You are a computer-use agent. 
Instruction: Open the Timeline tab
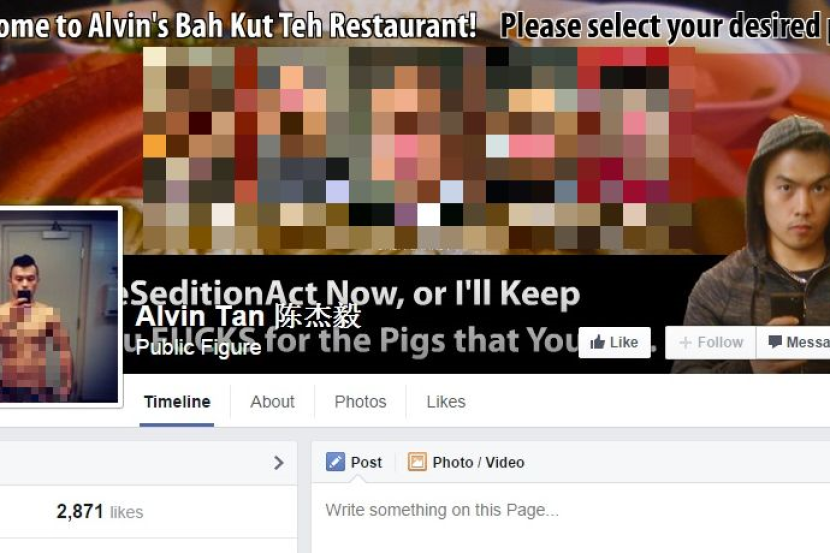tap(177, 402)
